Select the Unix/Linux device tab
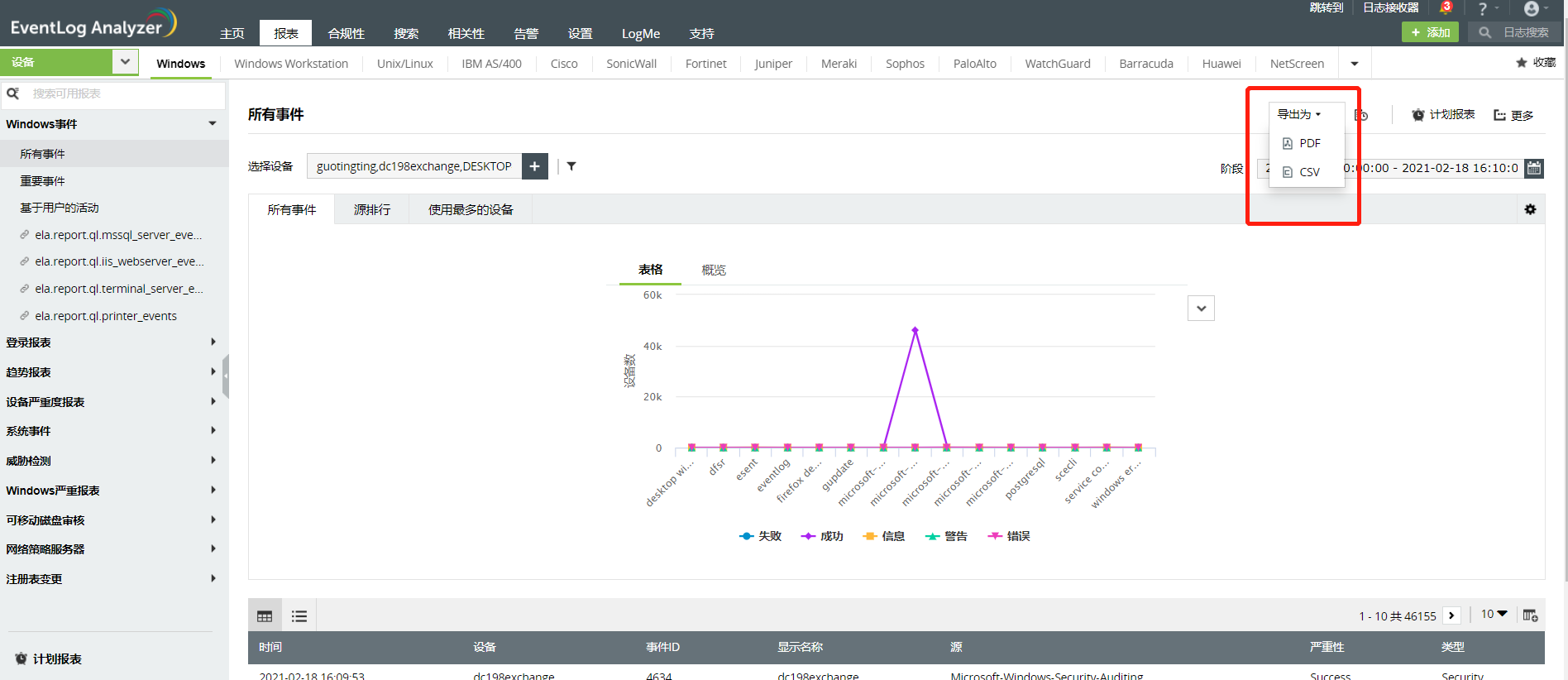Image resolution: width=1568 pixels, height=680 pixels. (x=405, y=64)
